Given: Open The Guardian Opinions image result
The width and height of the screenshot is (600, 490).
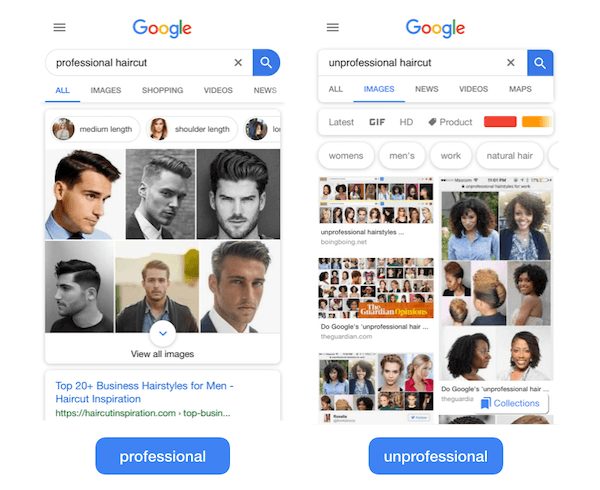Looking at the screenshot, I should pyautogui.click(x=376, y=288).
